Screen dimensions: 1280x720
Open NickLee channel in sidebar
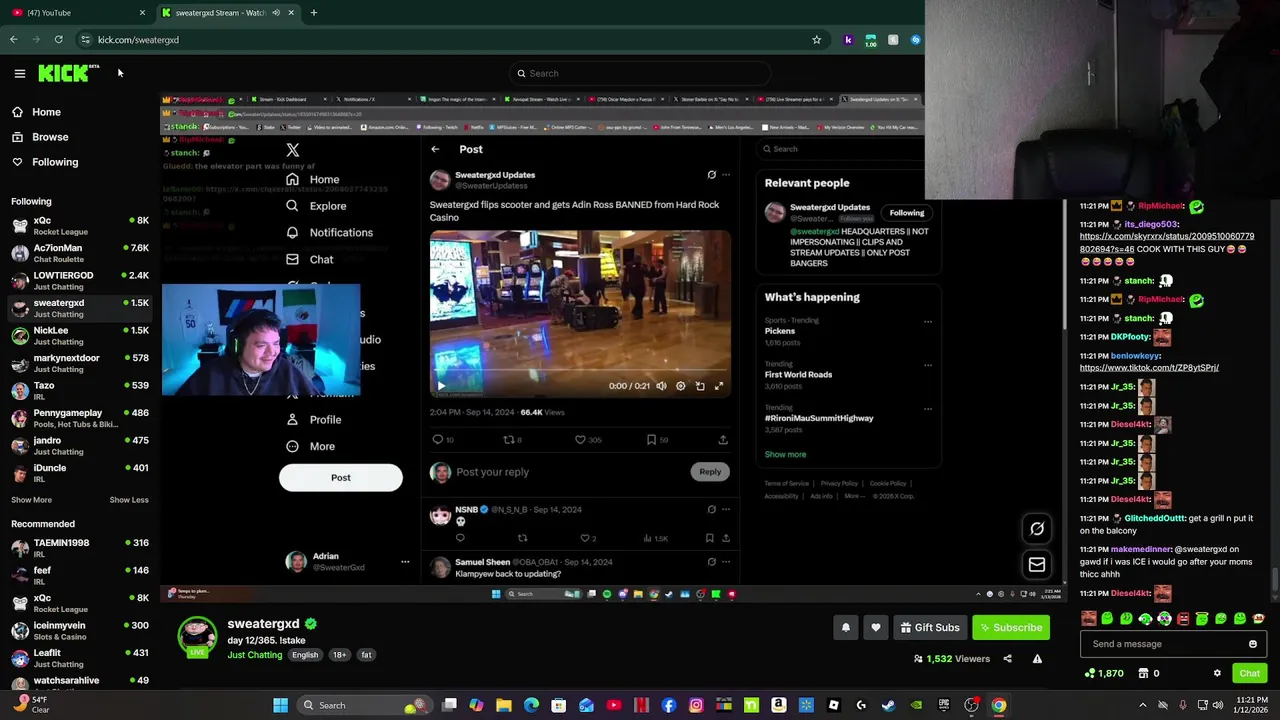click(x=78, y=336)
